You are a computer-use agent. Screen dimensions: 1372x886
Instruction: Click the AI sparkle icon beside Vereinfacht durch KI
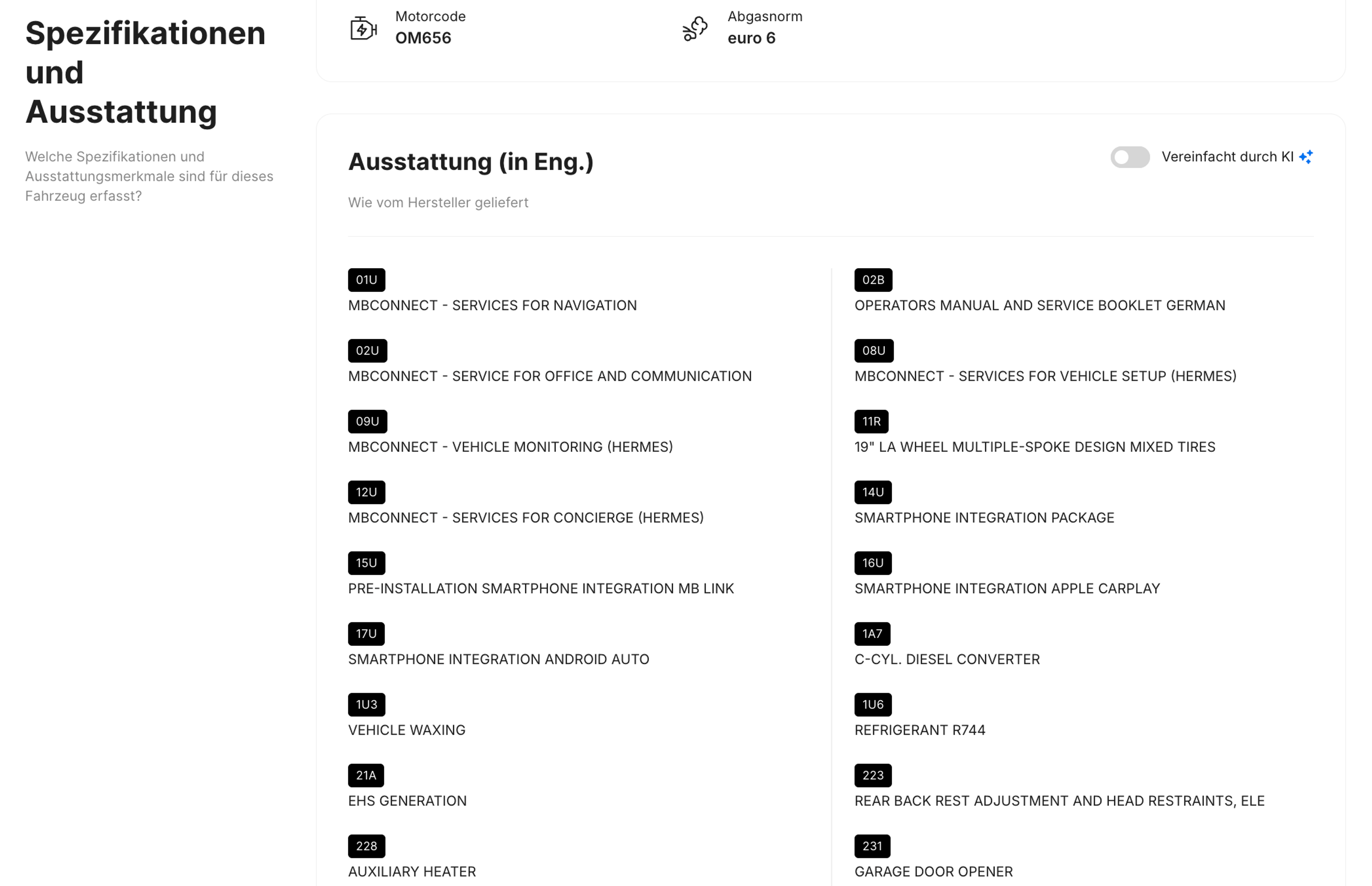click(1306, 156)
